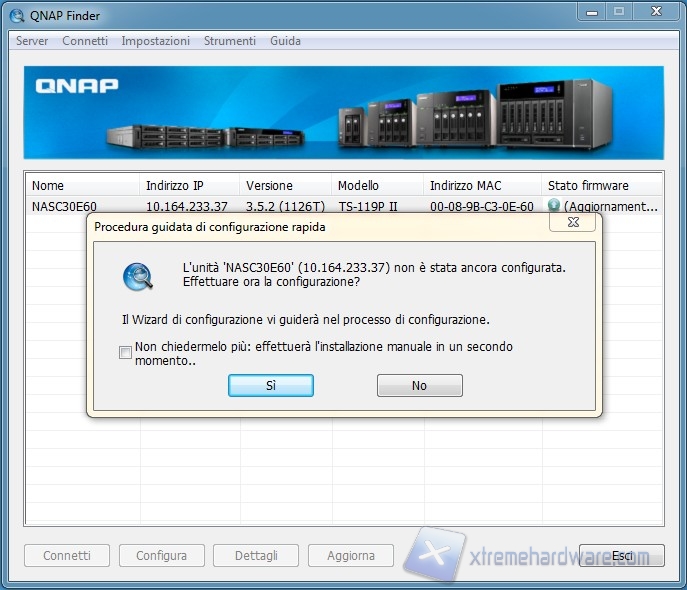687x590 pixels.
Task: Click the Versione column header
Action: coord(285,185)
